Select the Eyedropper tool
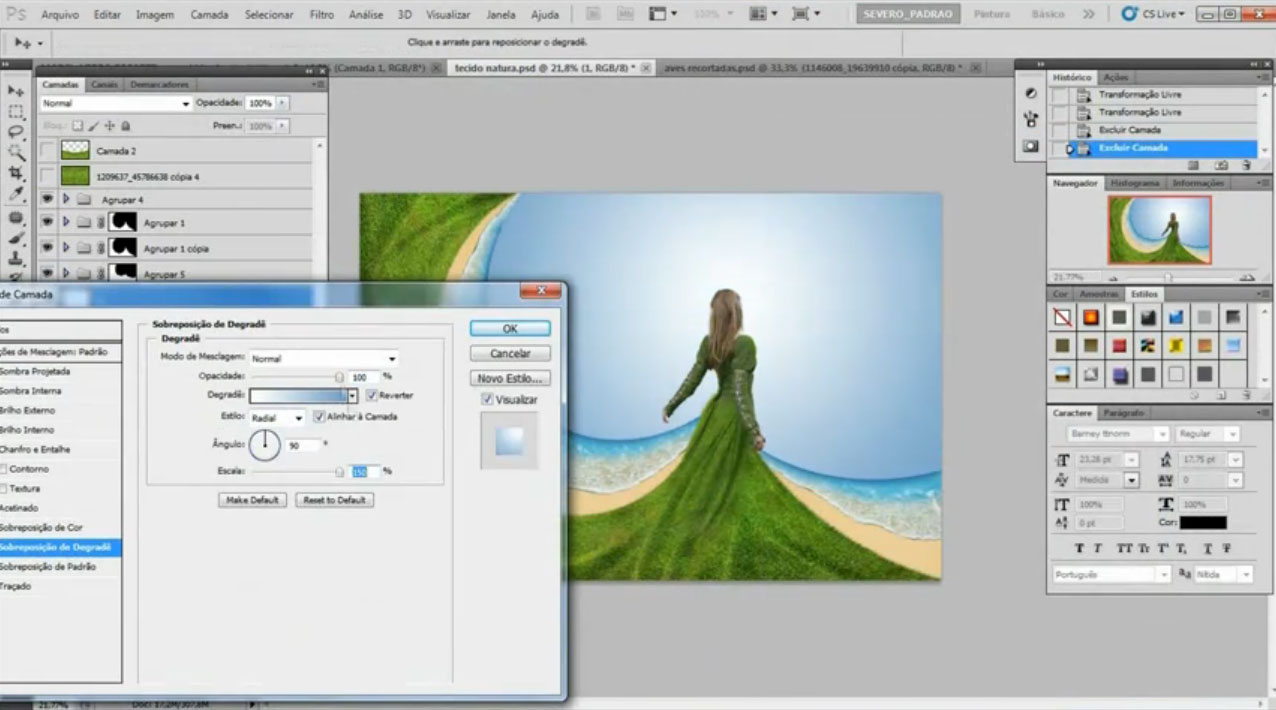The image size is (1276, 710). pyautogui.click(x=16, y=194)
